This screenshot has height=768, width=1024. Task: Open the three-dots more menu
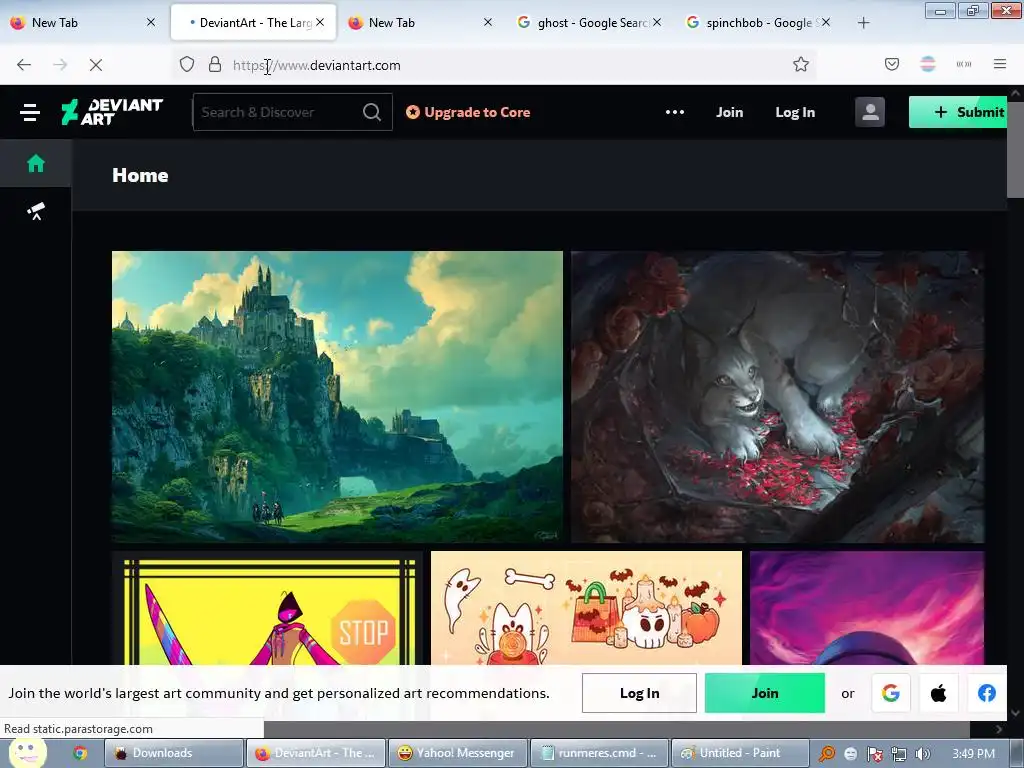pos(675,112)
